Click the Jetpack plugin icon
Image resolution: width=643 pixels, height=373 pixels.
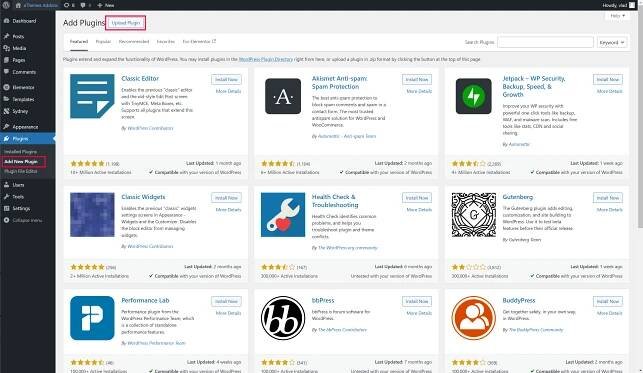point(474,96)
